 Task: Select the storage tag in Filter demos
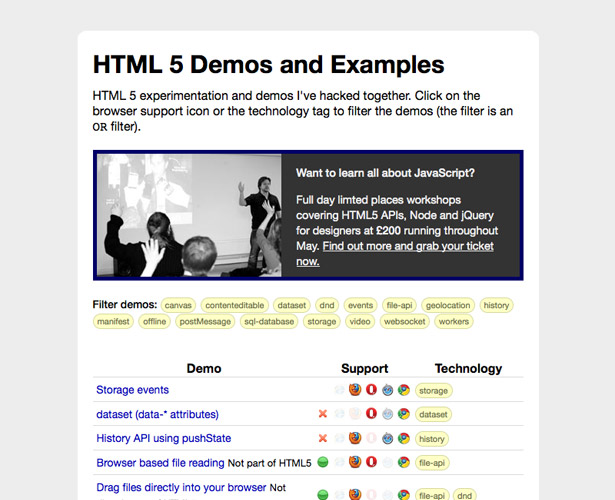[322, 321]
